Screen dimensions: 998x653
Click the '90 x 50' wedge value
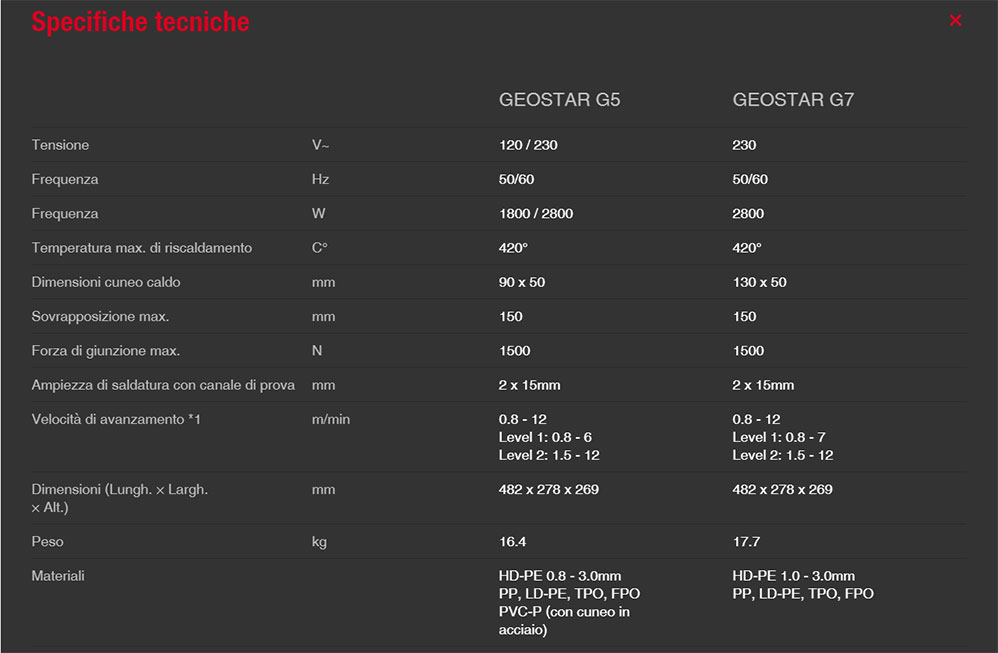tap(522, 283)
